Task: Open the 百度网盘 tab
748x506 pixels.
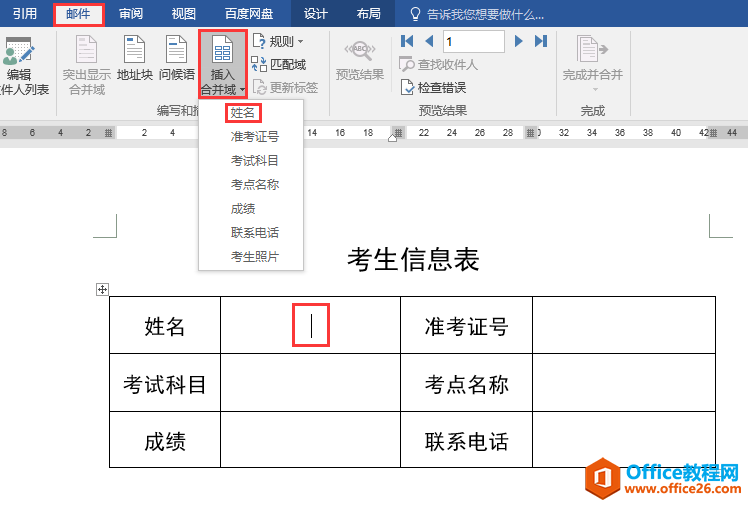Action: 249,14
